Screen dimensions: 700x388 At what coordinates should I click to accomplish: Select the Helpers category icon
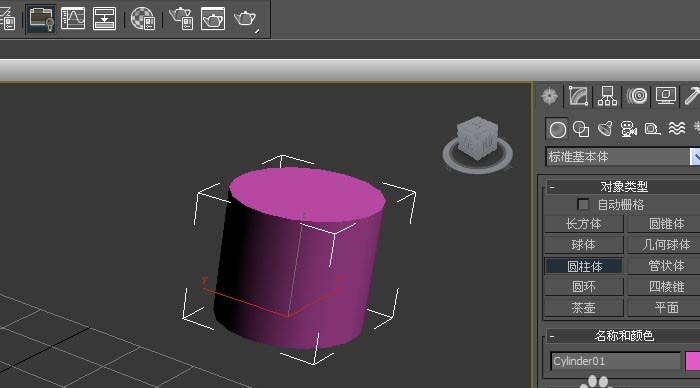pyautogui.click(x=652, y=129)
